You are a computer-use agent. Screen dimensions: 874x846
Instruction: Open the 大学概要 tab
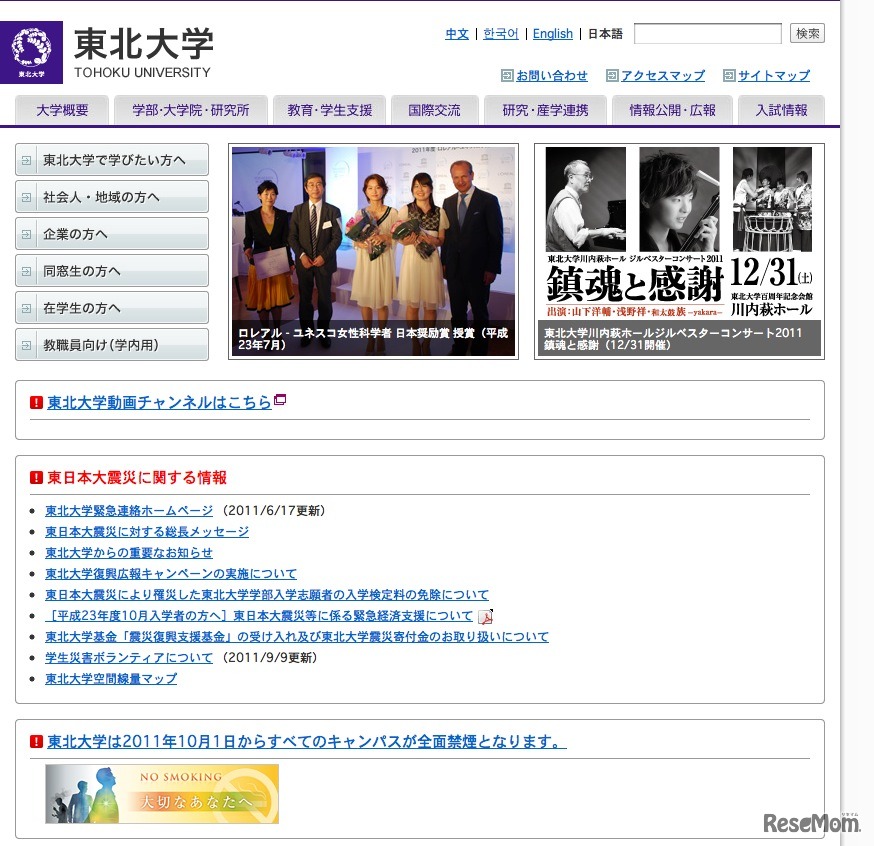pos(62,110)
